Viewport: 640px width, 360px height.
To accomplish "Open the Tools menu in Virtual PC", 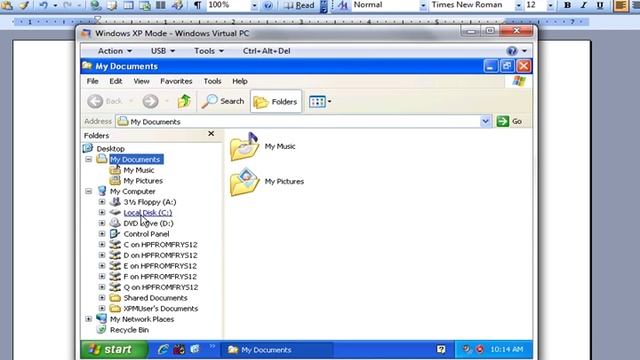I will coord(209,51).
